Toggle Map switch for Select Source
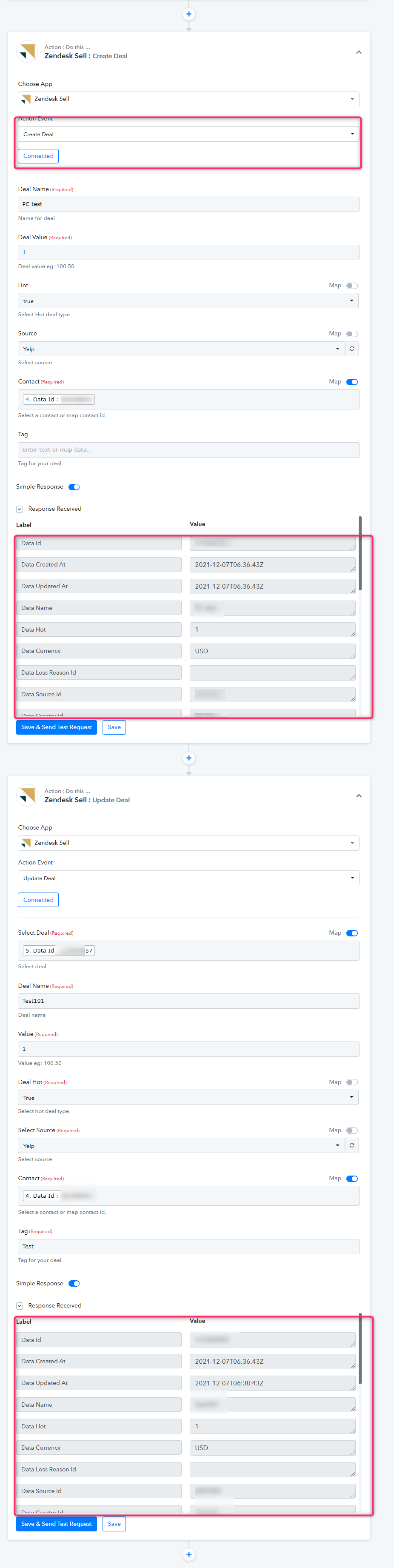 click(x=352, y=1130)
